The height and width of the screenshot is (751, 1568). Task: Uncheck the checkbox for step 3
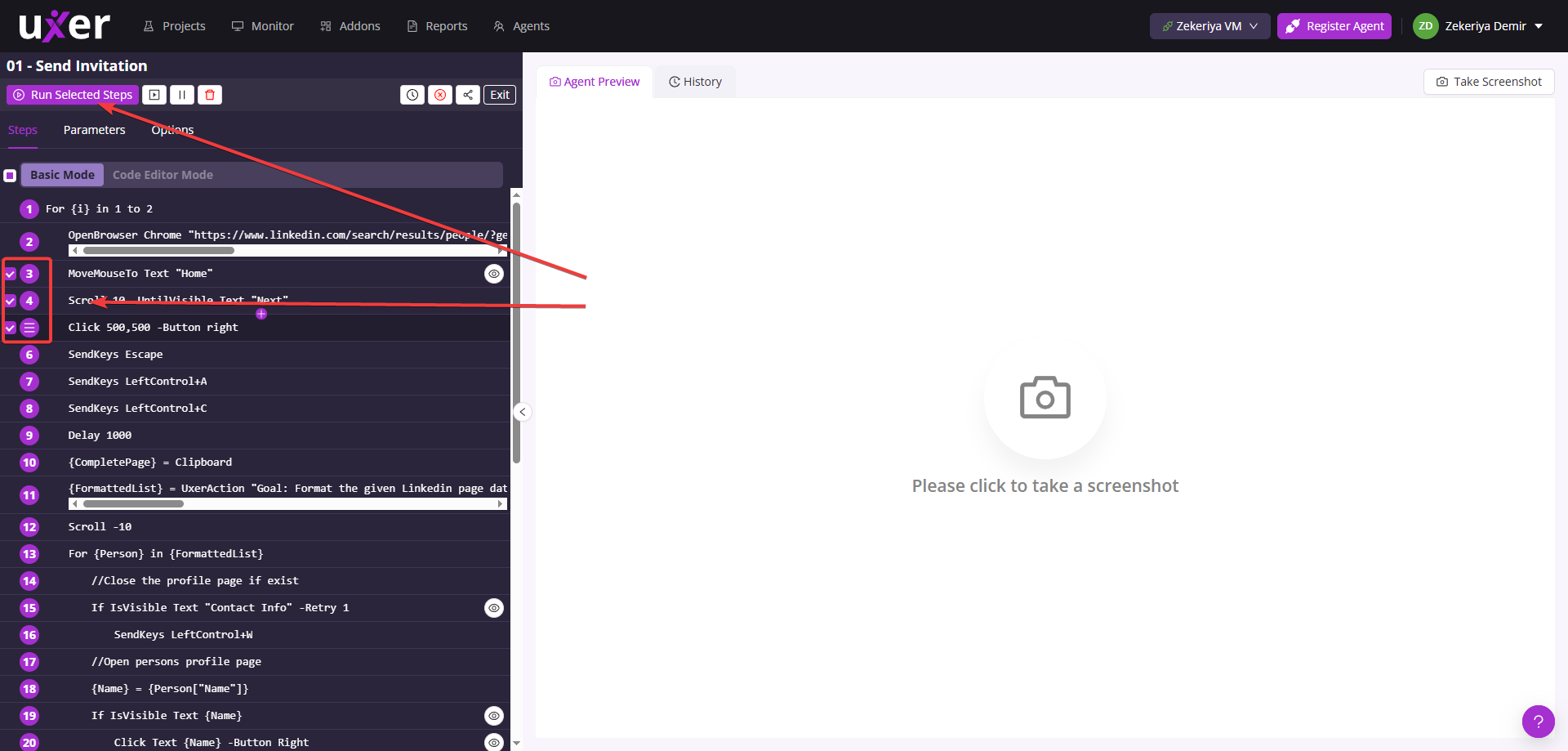11,274
